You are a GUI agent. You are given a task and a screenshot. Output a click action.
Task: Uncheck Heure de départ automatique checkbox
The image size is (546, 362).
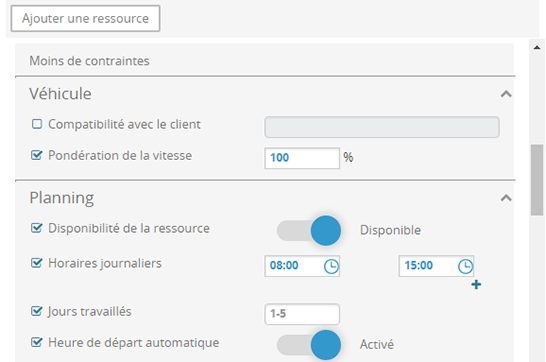coord(37,342)
